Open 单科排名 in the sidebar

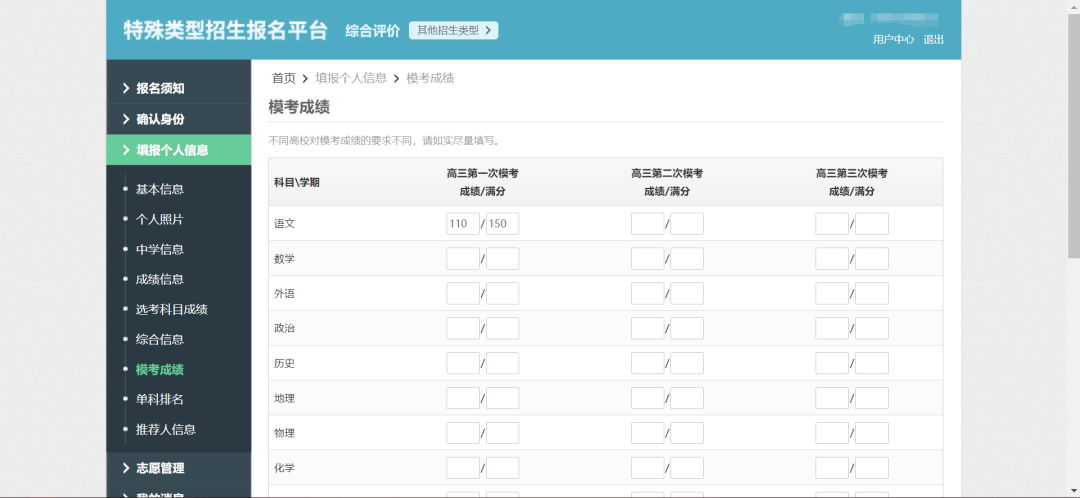159,399
